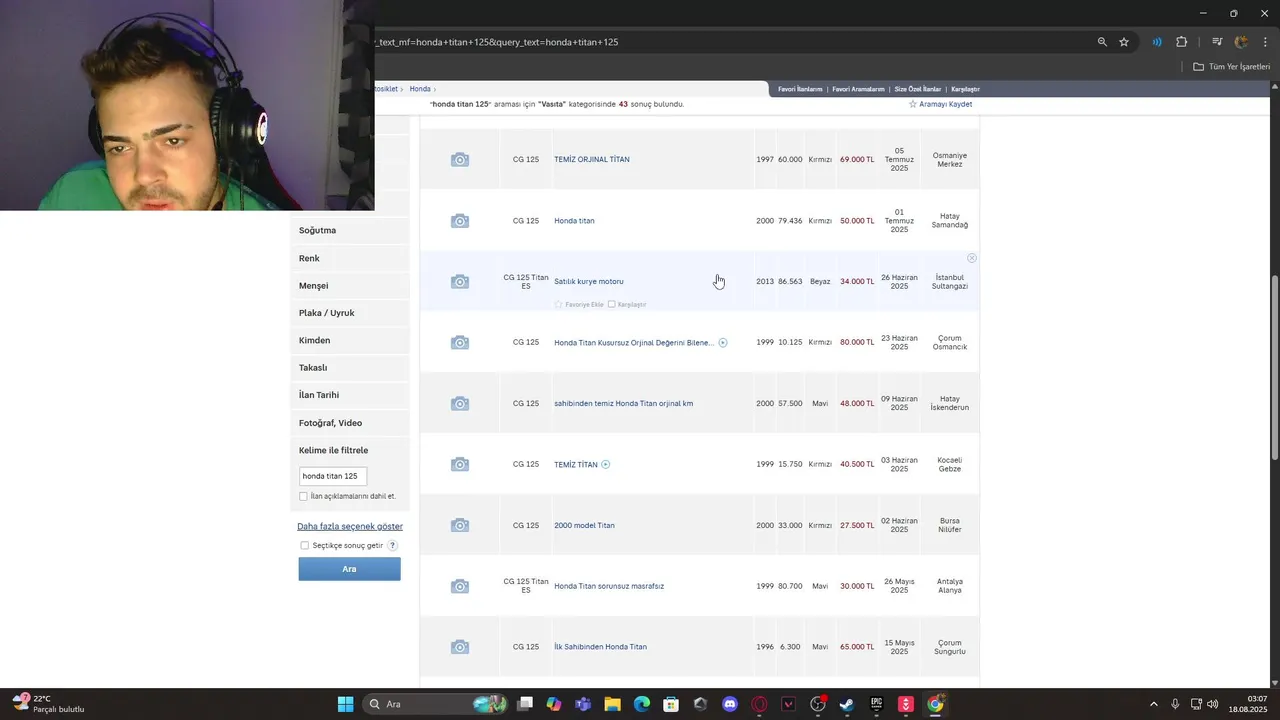Open Favori İlanlarım menu item
Image resolution: width=1280 pixels, height=720 pixels.
point(800,89)
